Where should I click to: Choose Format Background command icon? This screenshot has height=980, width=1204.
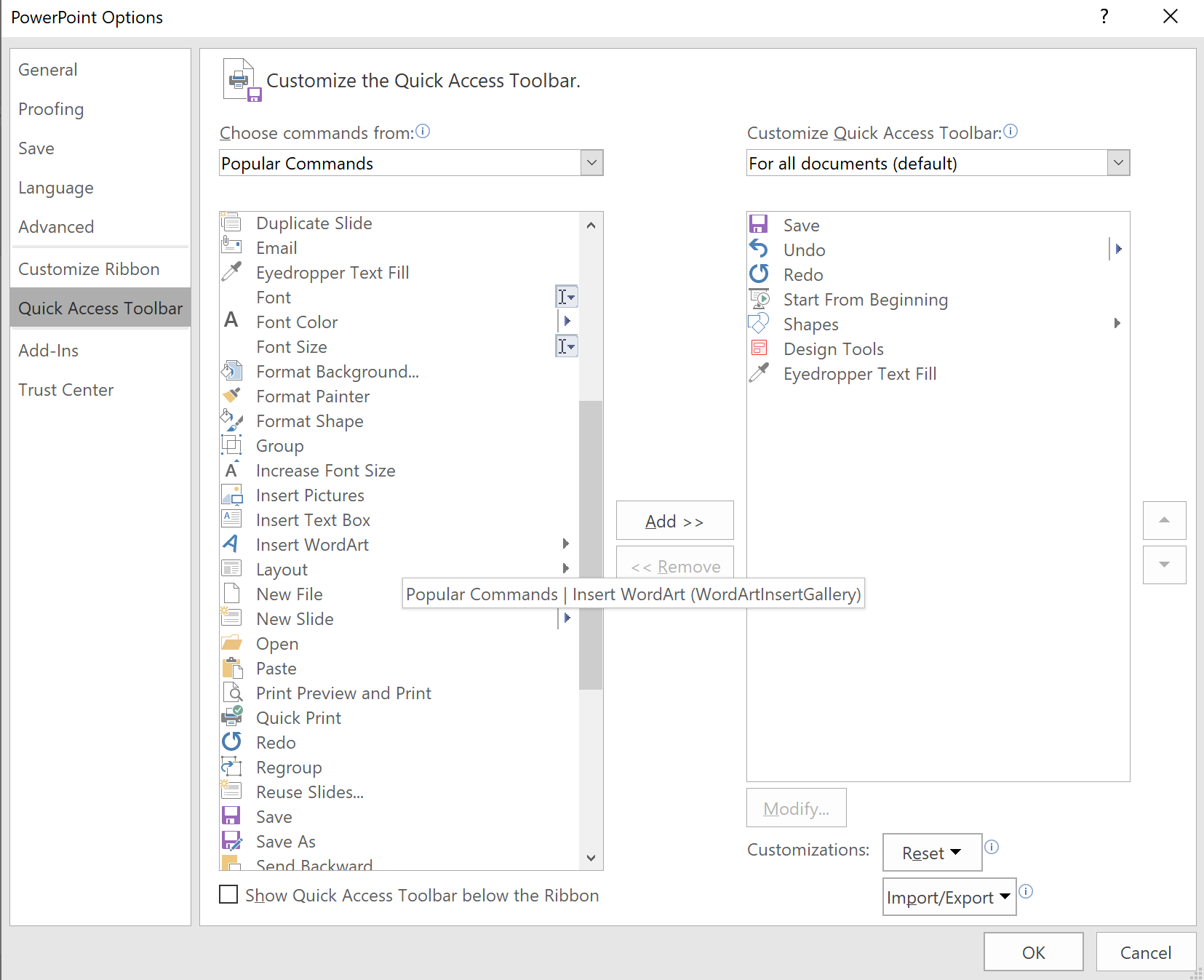coord(231,370)
